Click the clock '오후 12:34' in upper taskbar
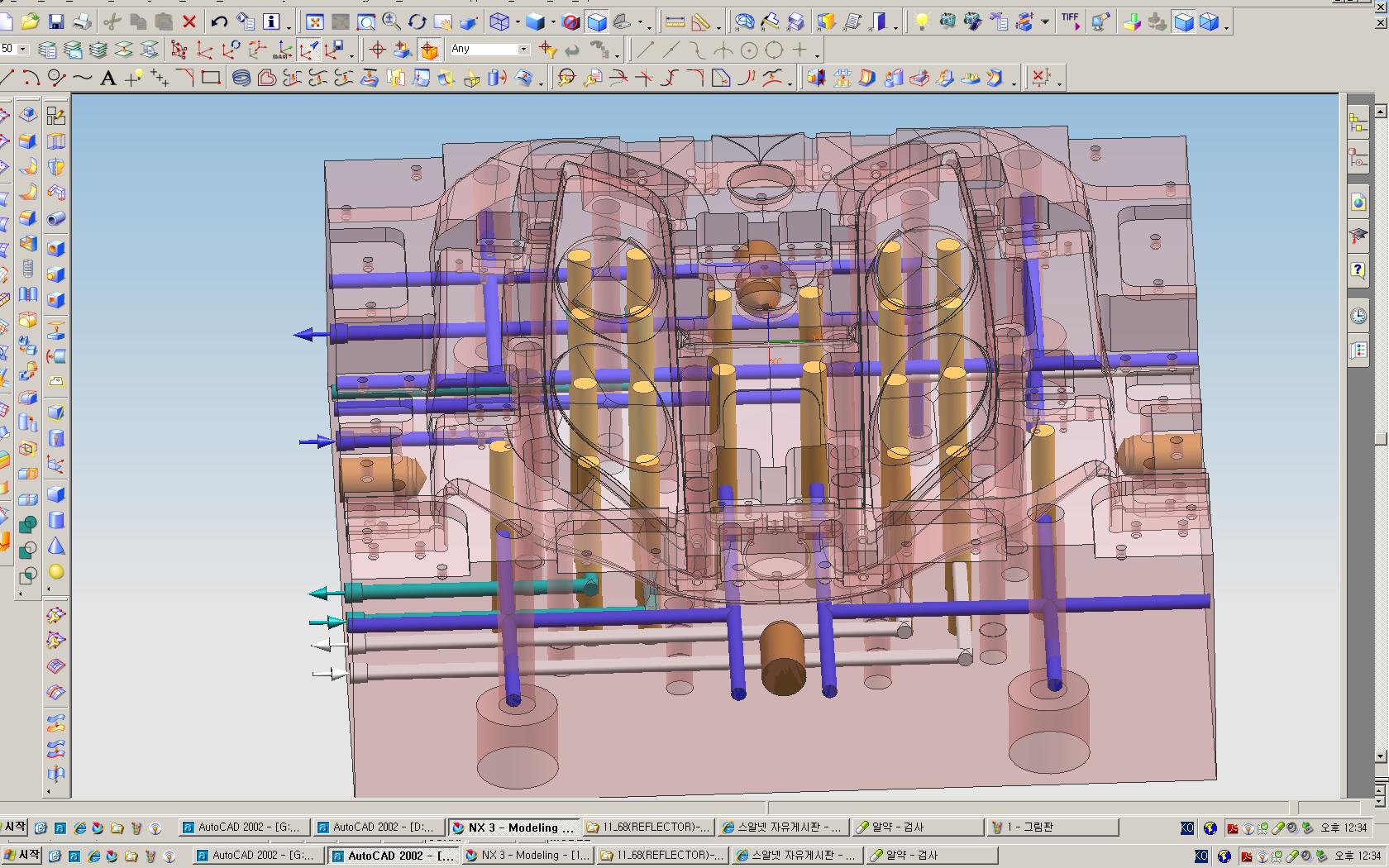 pos(1344,827)
